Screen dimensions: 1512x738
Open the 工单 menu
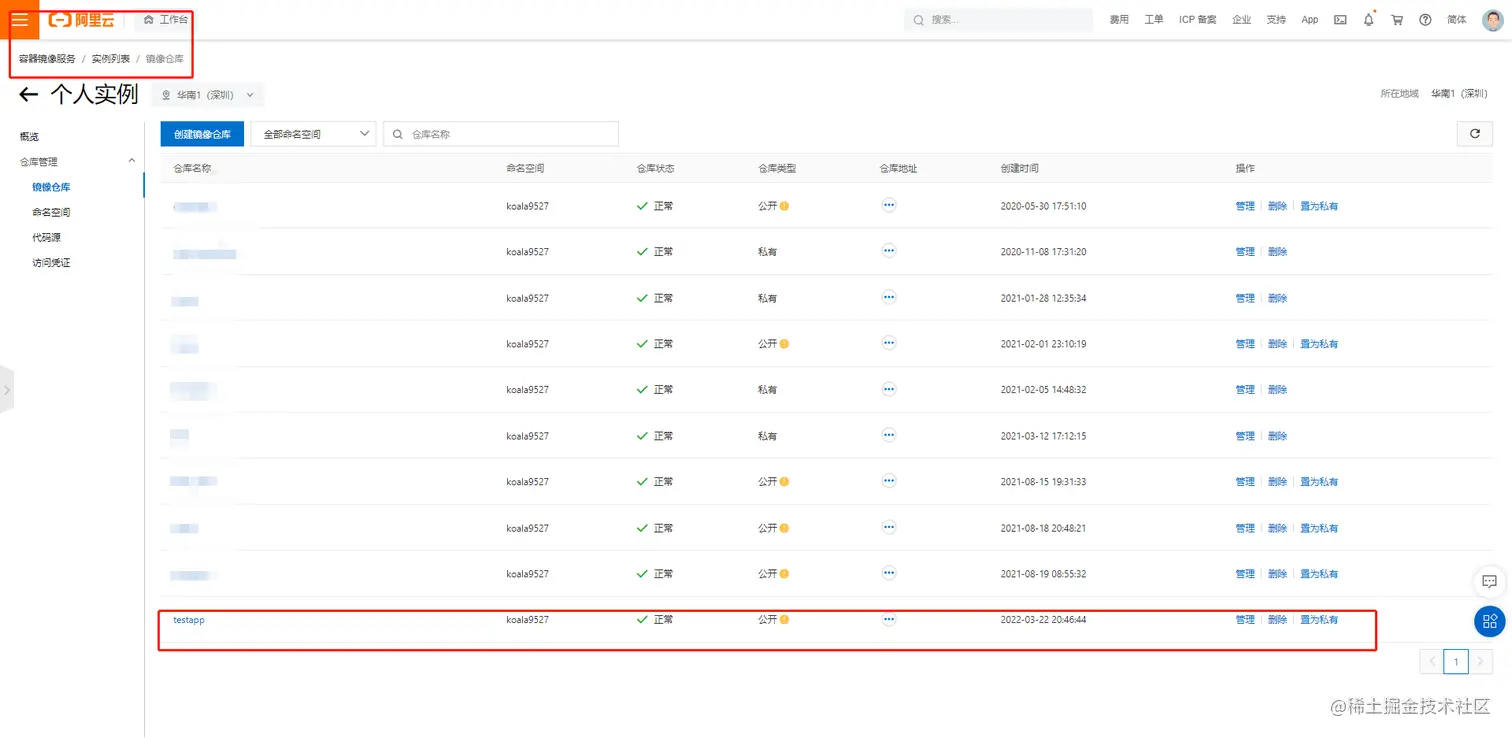click(1154, 20)
